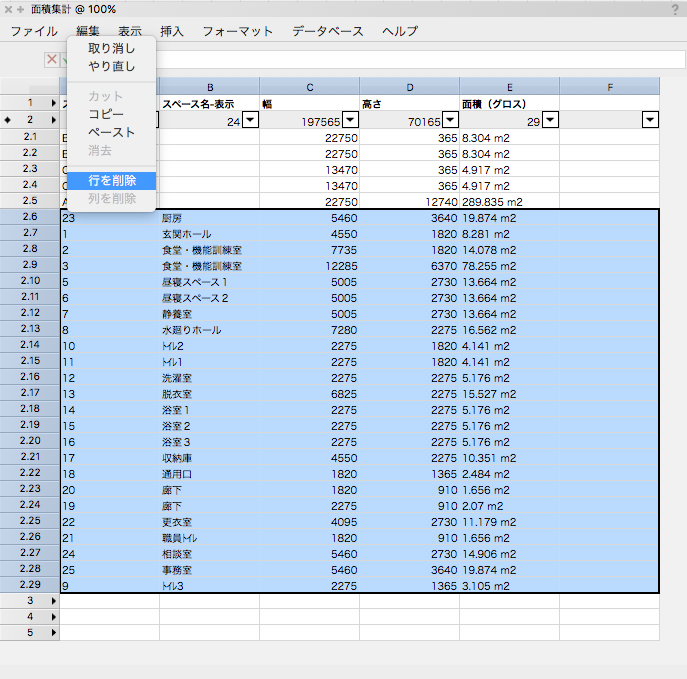Click the 玄関ホール cell

point(209,234)
